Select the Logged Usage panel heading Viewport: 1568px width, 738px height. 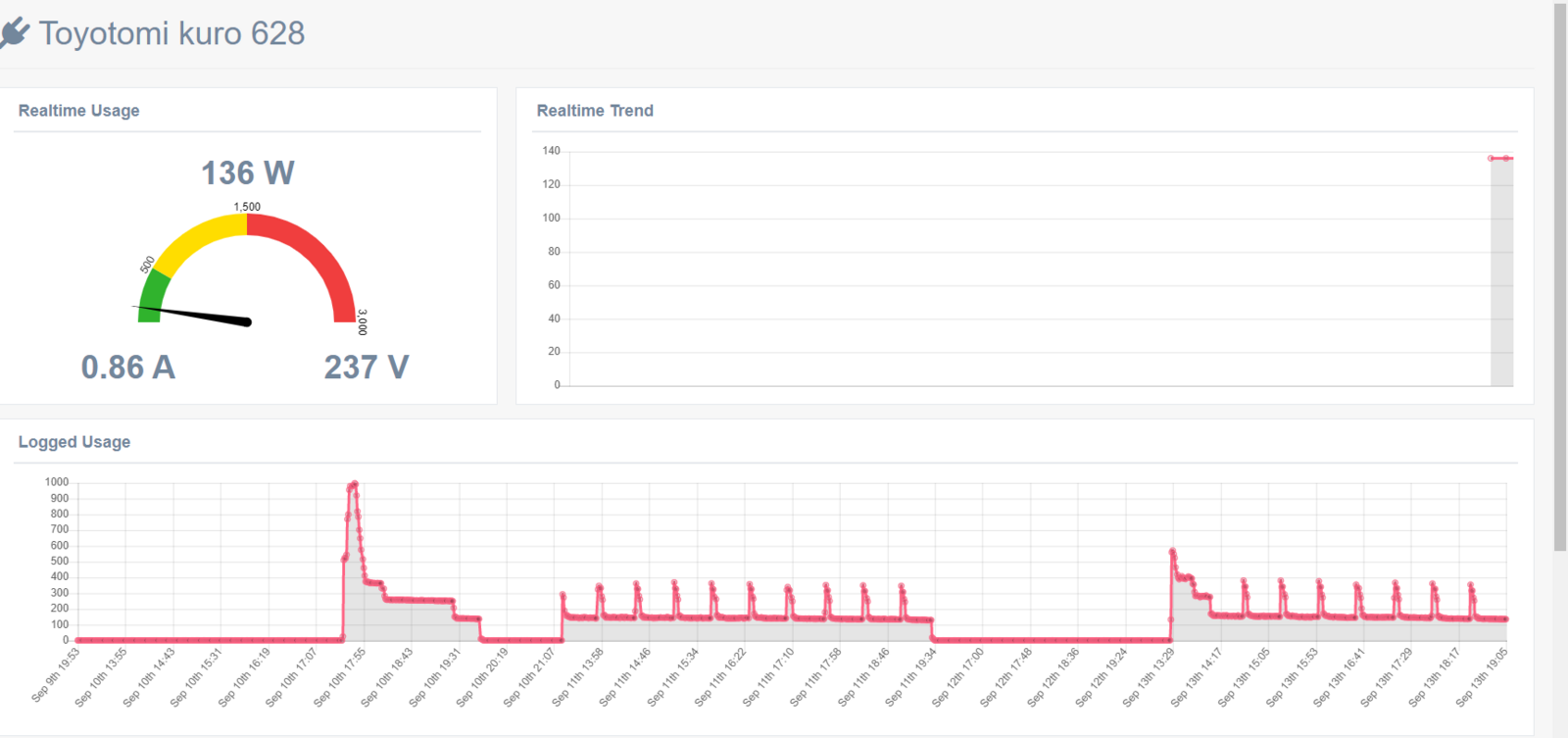[74, 442]
